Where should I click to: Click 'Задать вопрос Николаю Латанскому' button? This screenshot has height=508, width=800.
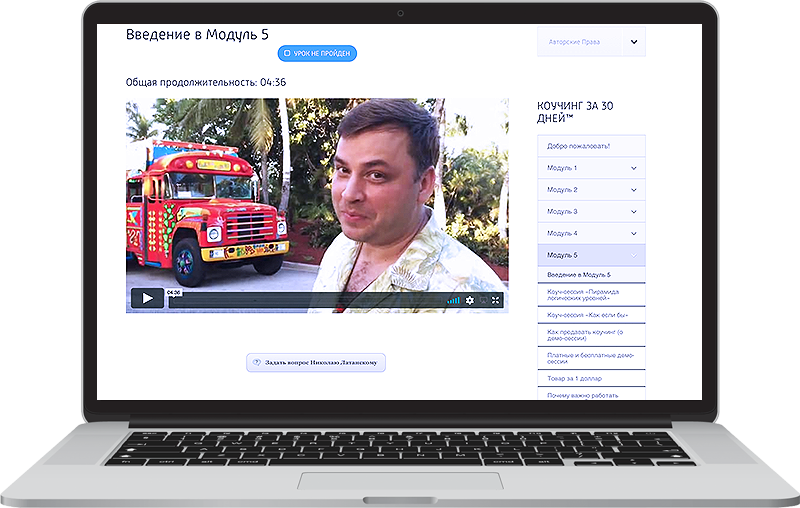tap(316, 362)
